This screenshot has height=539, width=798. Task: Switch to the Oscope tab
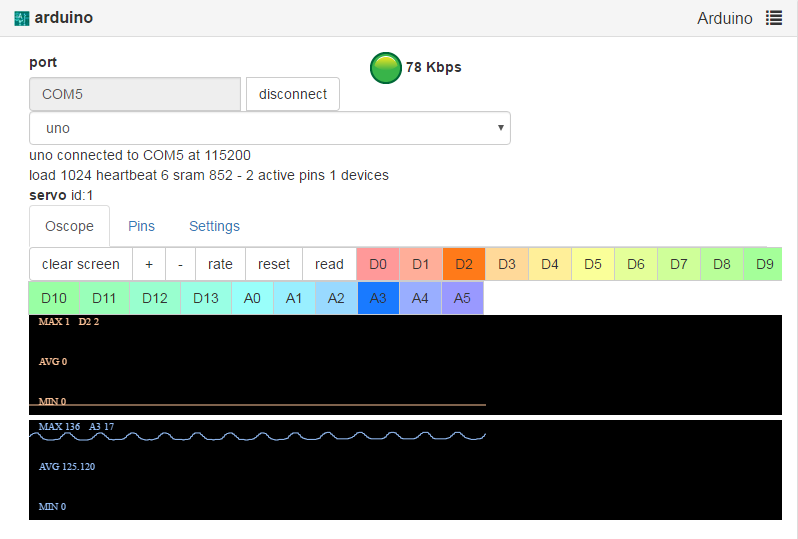click(x=69, y=226)
